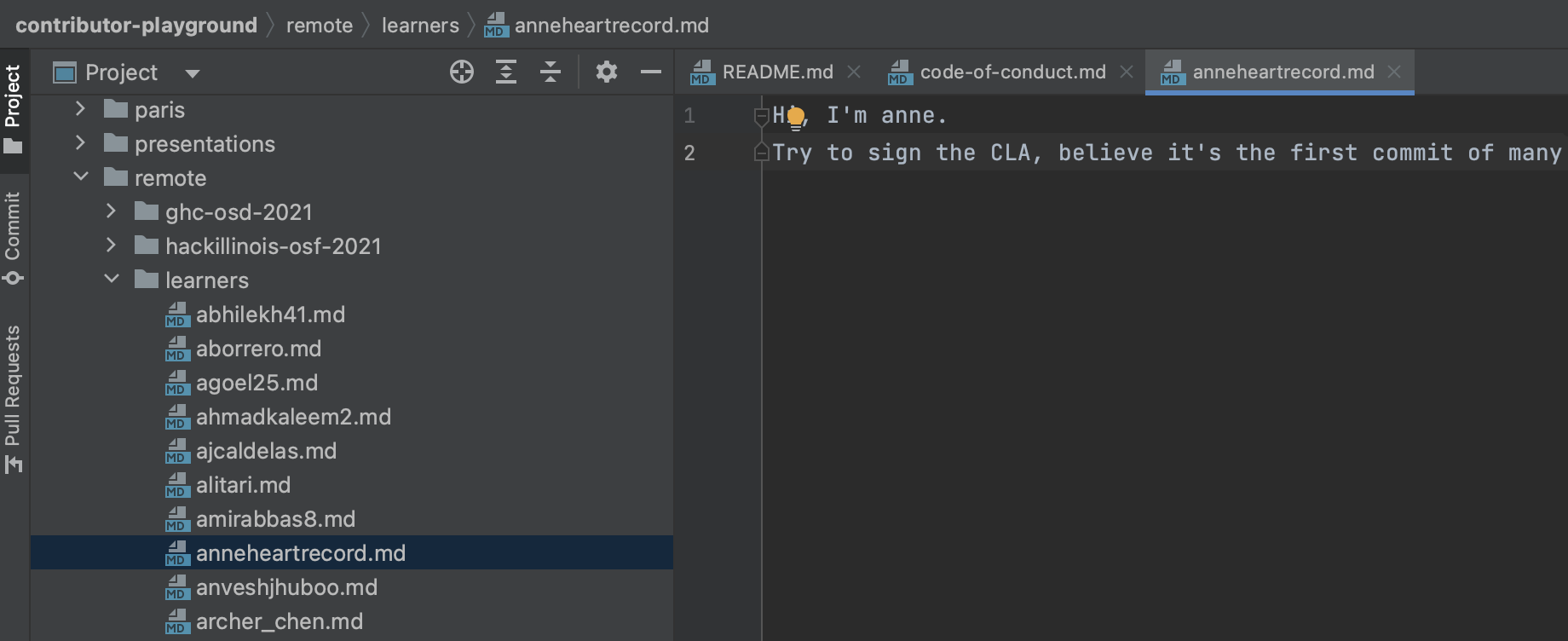Screen dimensions: 1568x641
Task: Close the code-of-conduct.md tab
Action: (x=1127, y=72)
